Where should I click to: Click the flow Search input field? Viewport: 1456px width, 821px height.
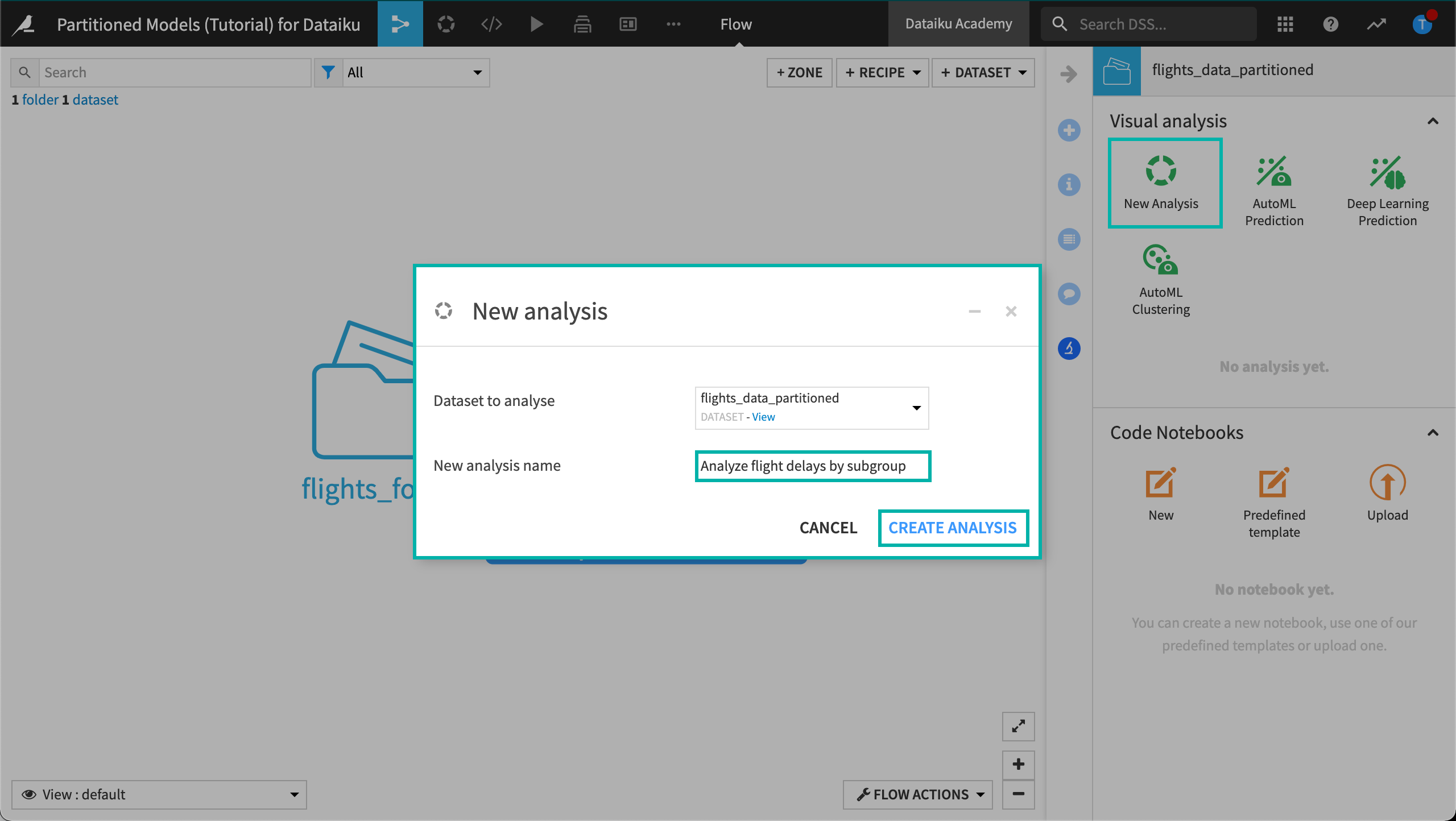(x=175, y=72)
